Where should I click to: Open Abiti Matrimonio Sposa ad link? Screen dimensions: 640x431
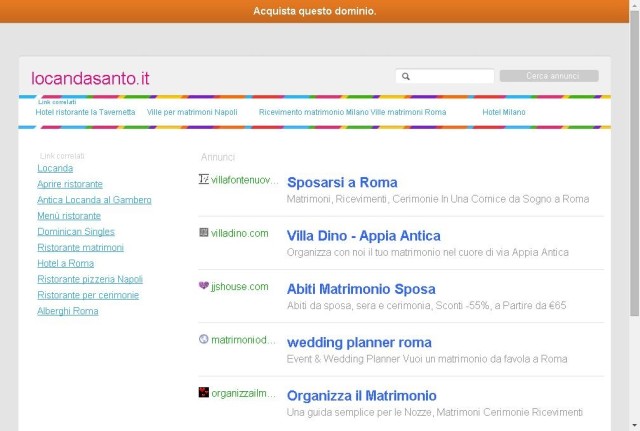tap(361, 289)
